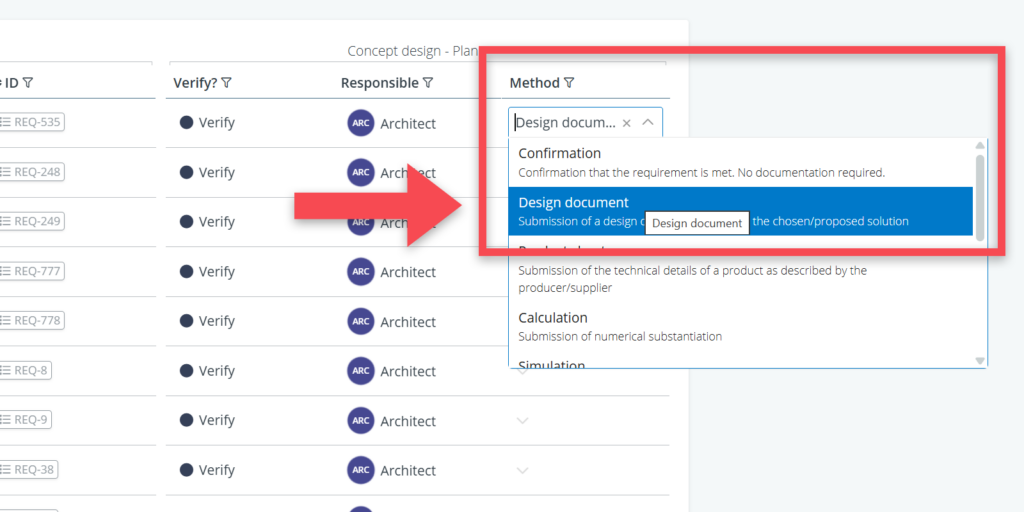This screenshot has width=1024, height=512.
Task: Clear the Design document selection with X
Action: point(626,123)
